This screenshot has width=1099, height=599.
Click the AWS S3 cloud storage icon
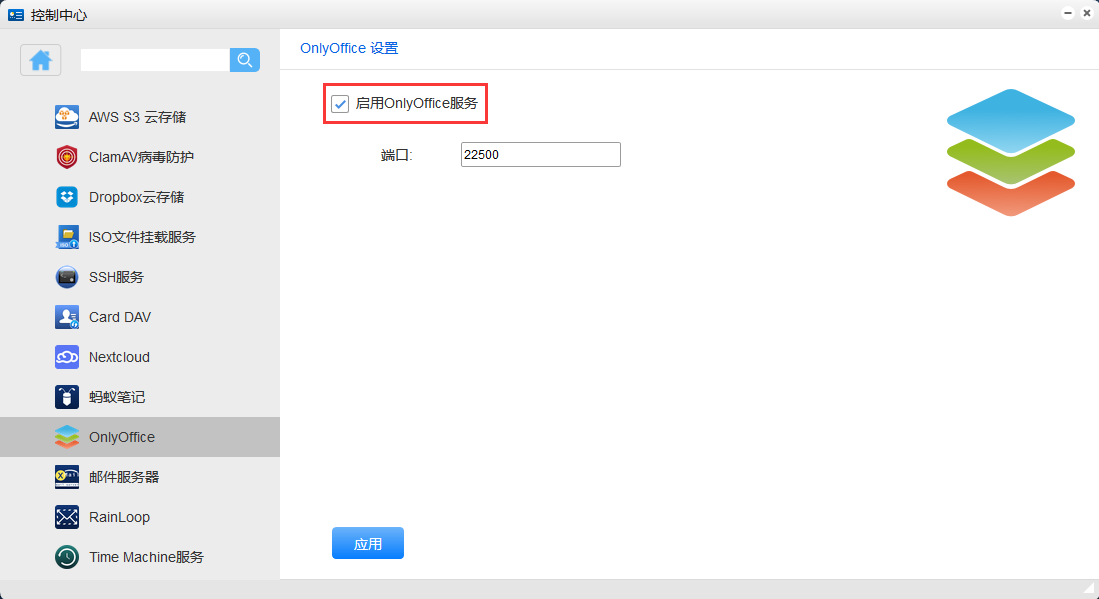67,117
